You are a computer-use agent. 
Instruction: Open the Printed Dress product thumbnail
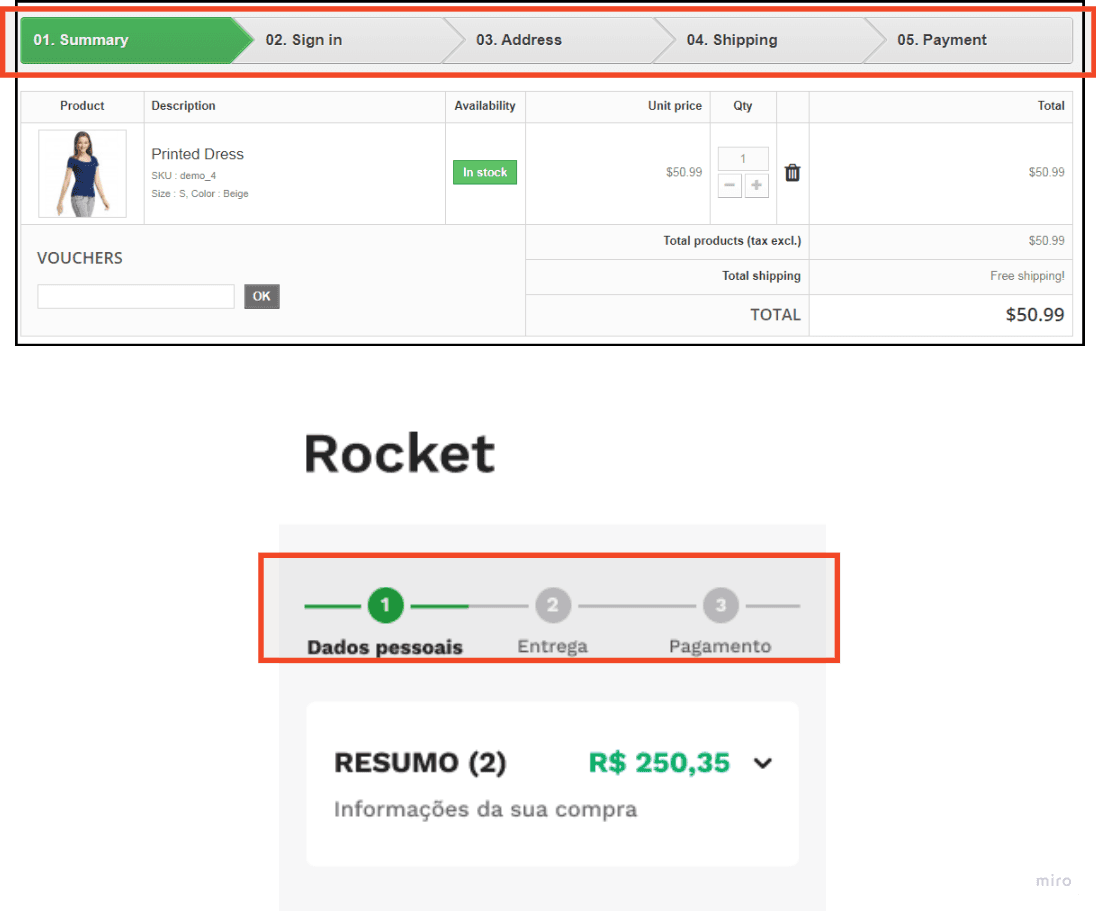(82, 173)
